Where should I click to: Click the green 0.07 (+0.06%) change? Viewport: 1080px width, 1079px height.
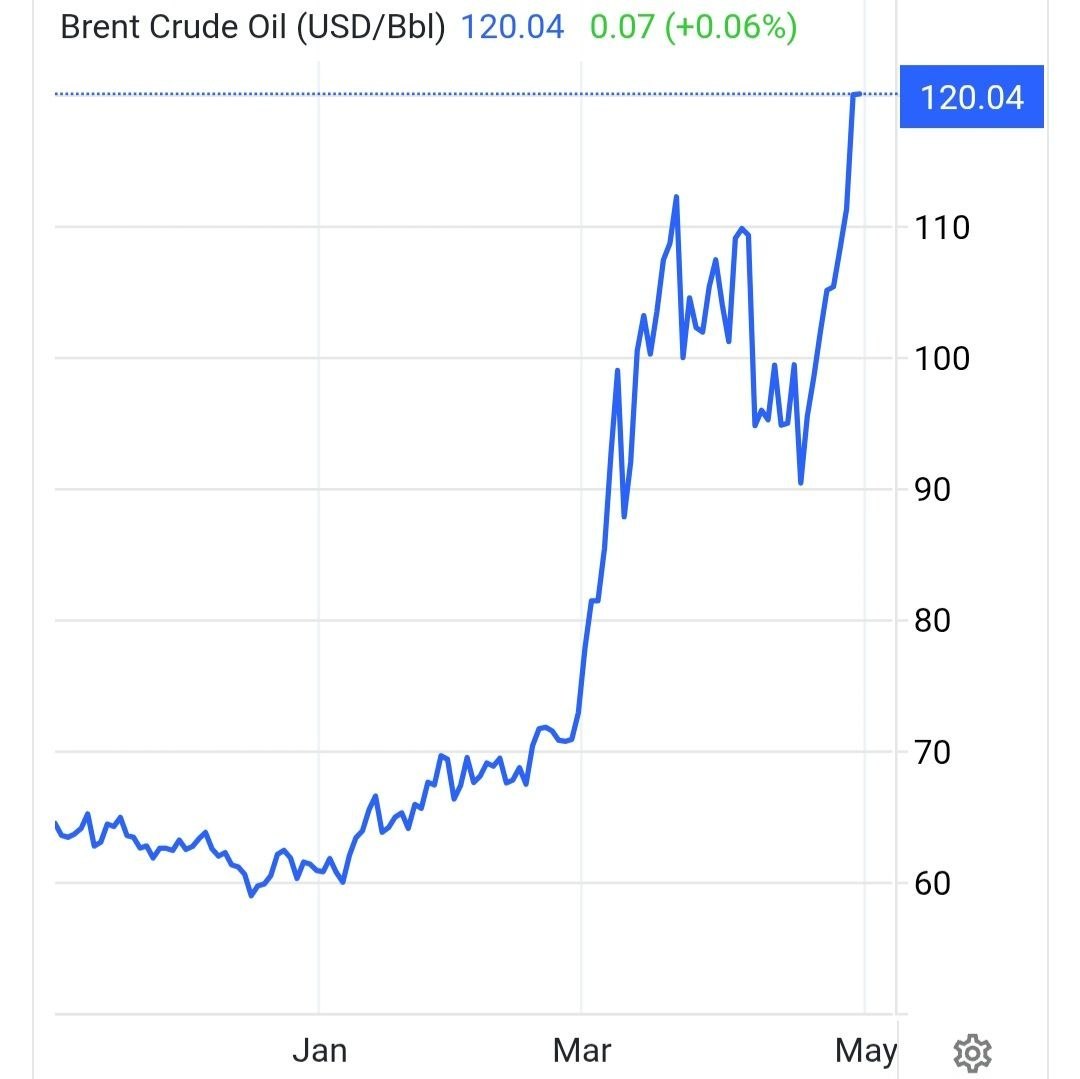click(693, 27)
